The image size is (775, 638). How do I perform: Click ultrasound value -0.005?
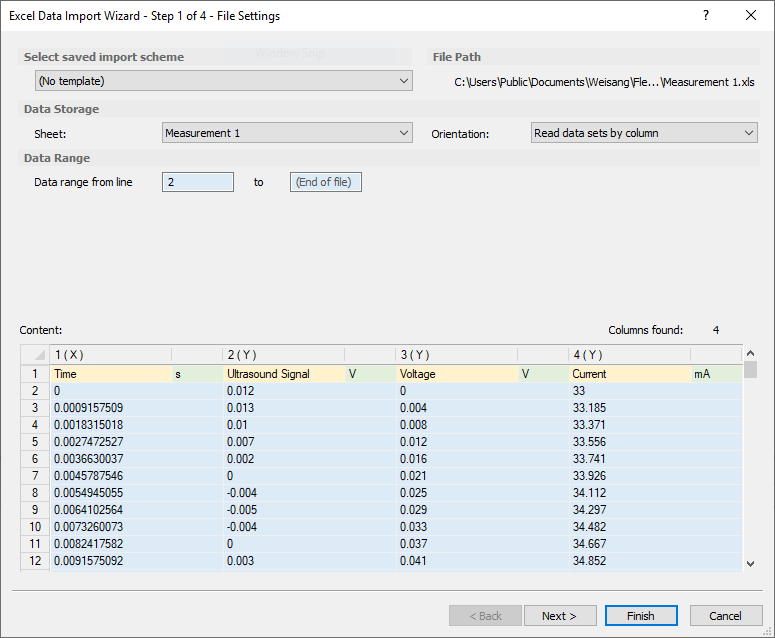pyautogui.click(x=309, y=510)
